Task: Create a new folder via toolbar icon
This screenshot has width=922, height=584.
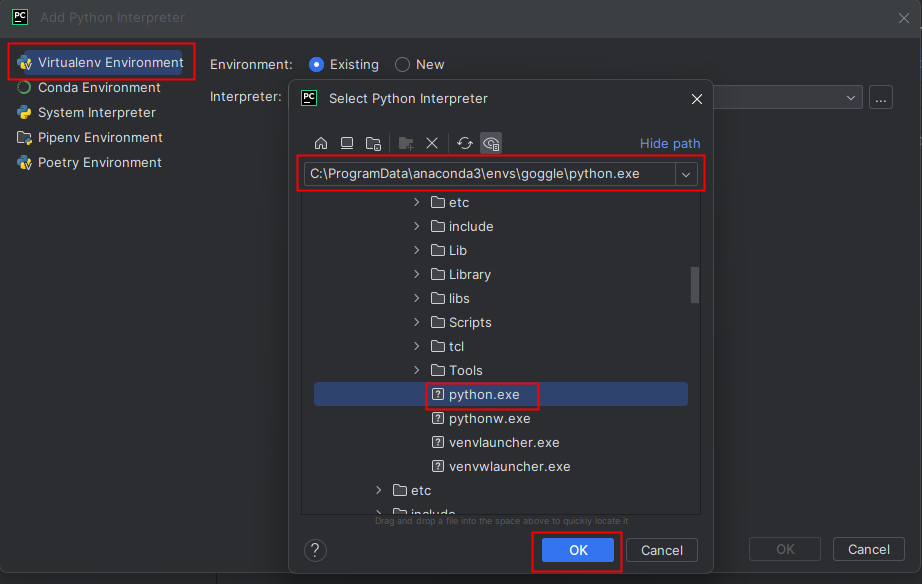Action: pyautogui.click(x=406, y=143)
